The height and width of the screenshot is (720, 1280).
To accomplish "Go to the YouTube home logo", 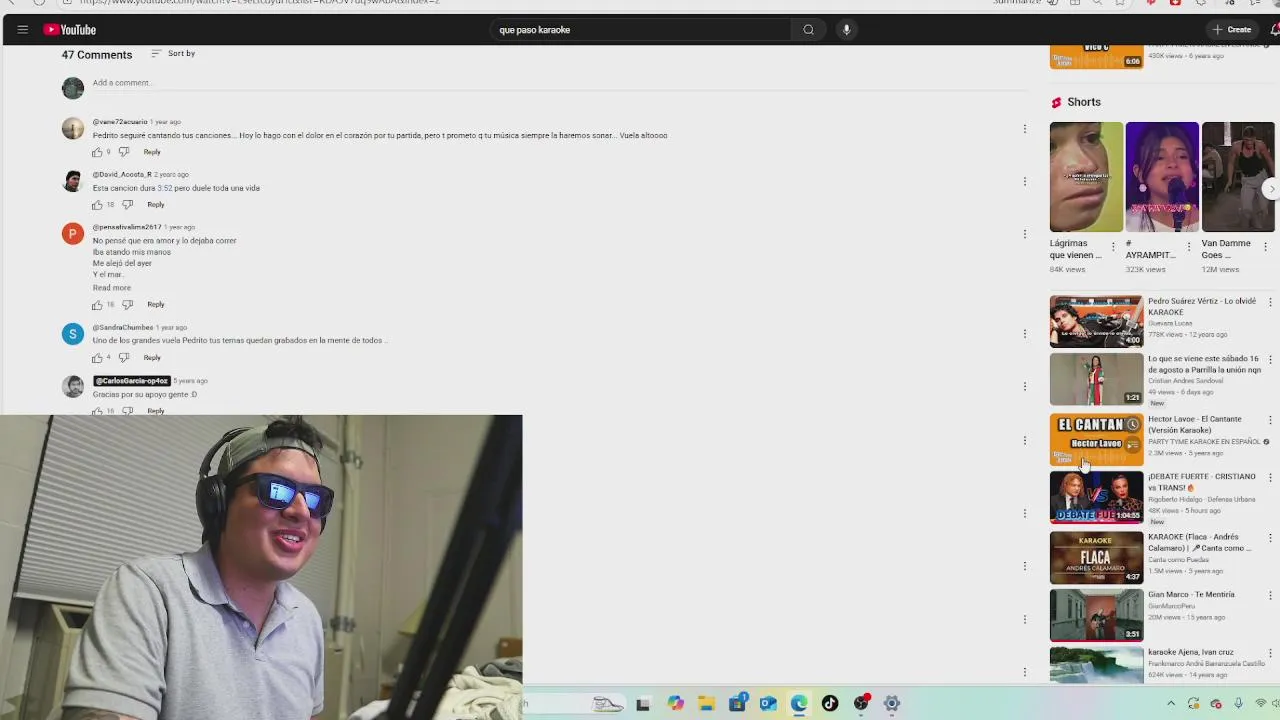I will 70,30.
